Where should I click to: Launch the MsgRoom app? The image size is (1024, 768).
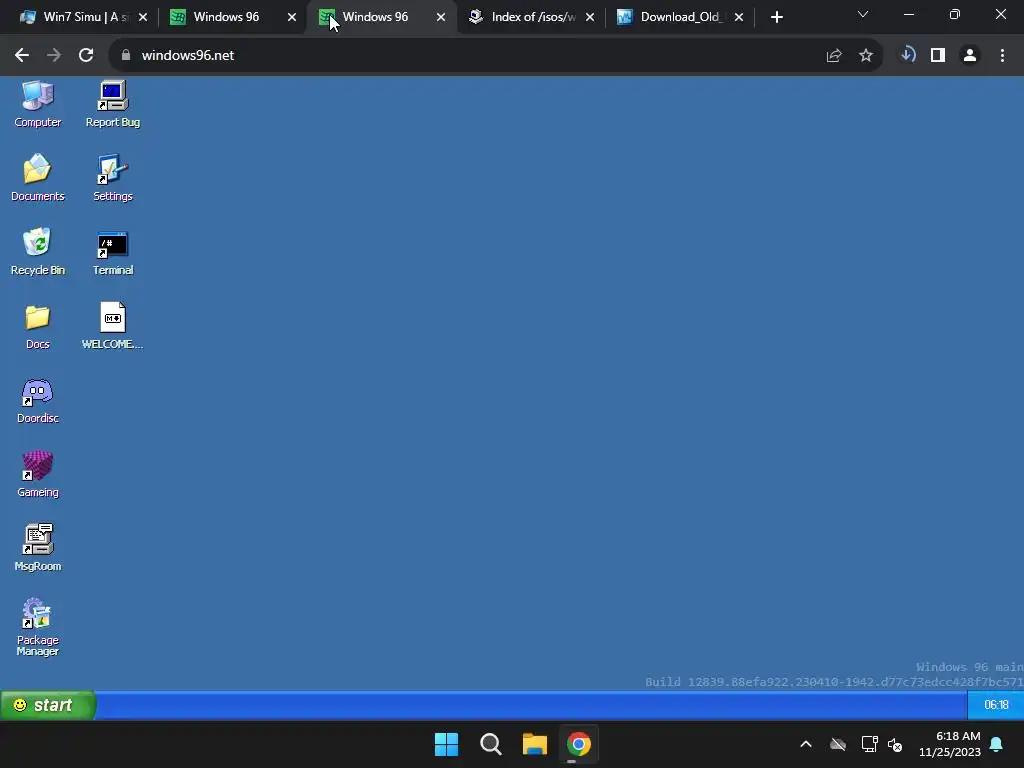37,548
